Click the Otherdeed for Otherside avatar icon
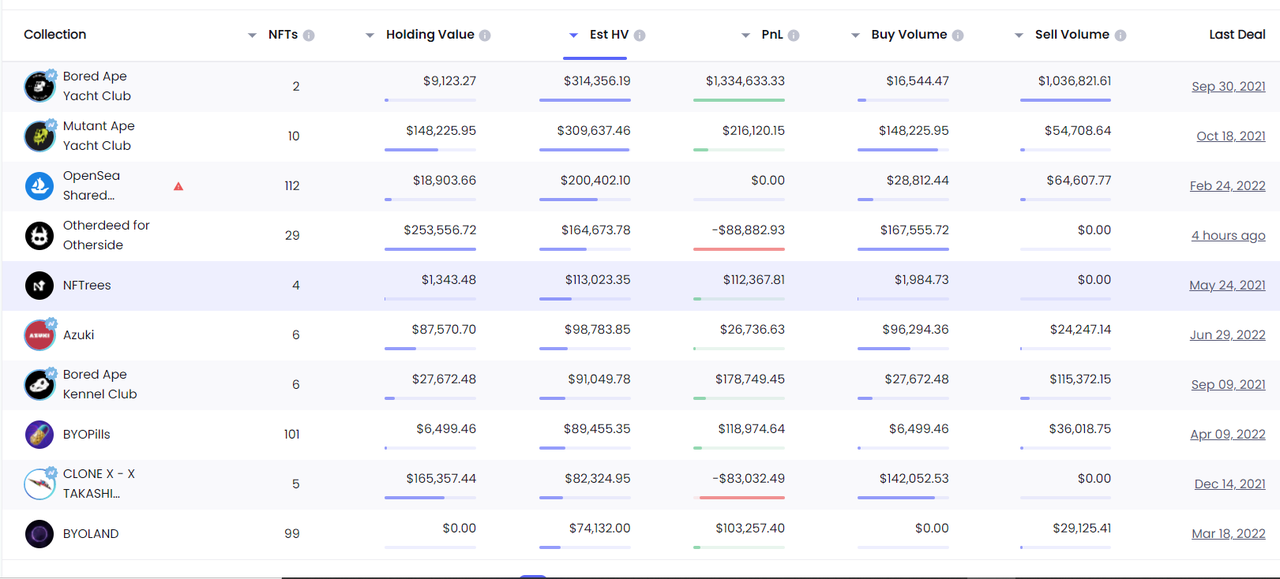The height and width of the screenshot is (579, 1280). click(x=40, y=236)
